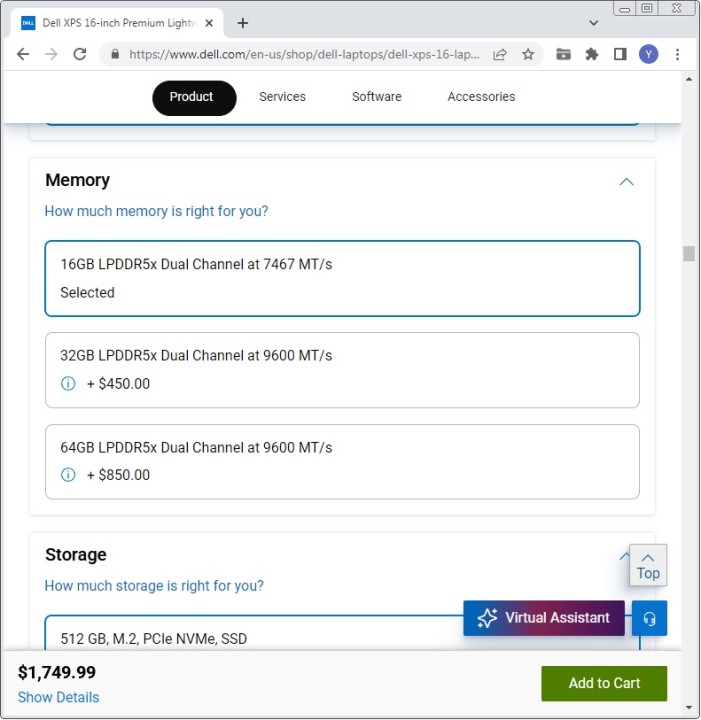Viewport: 701px width, 720px height.
Task: View site security lock info
Action: click(x=115, y=54)
